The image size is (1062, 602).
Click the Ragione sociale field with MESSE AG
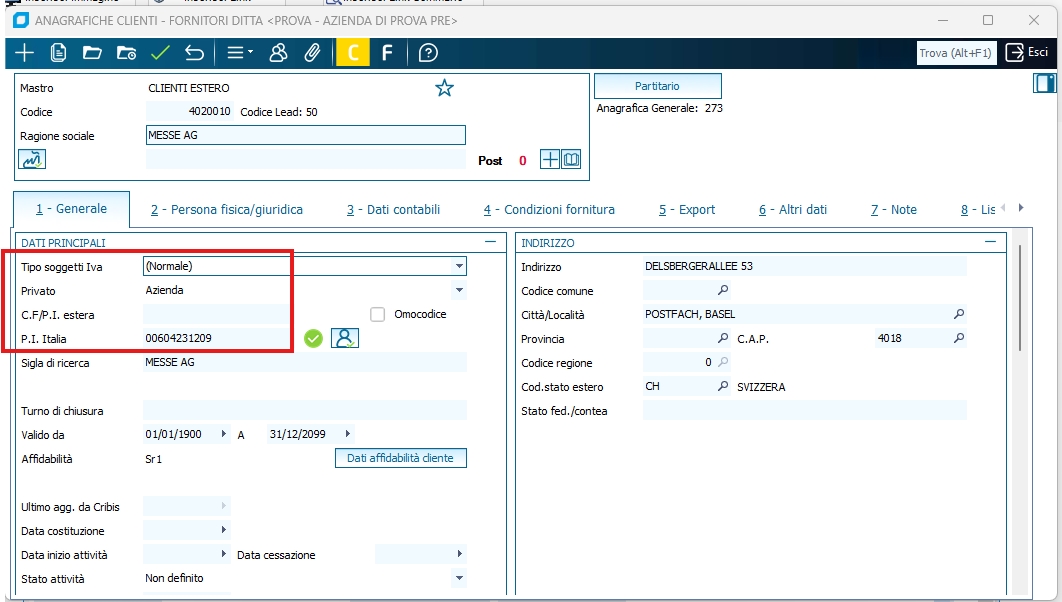point(305,135)
